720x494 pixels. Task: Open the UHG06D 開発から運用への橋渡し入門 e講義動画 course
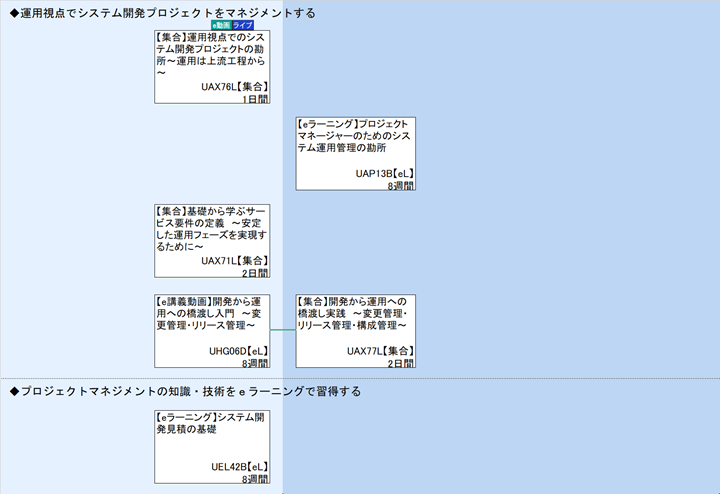(212, 331)
